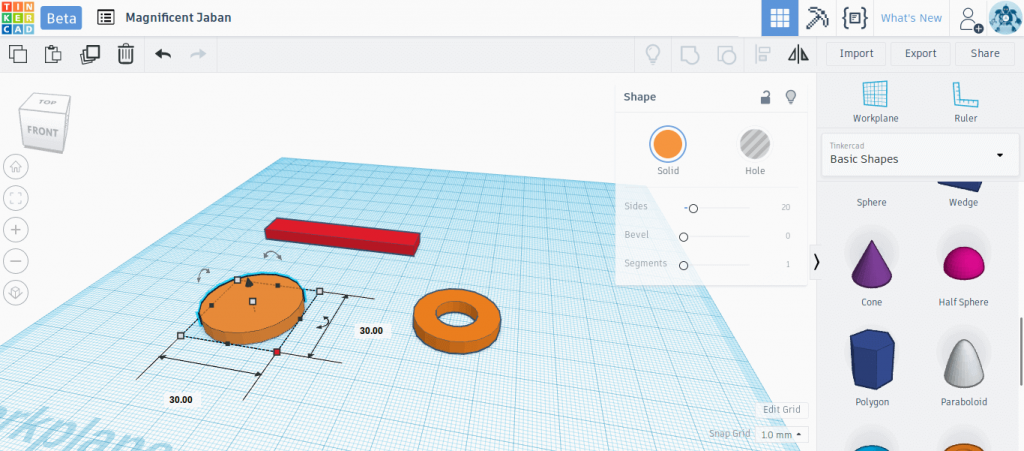Click the Export button
1024x451 pixels.
pyautogui.click(x=920, y=54)
